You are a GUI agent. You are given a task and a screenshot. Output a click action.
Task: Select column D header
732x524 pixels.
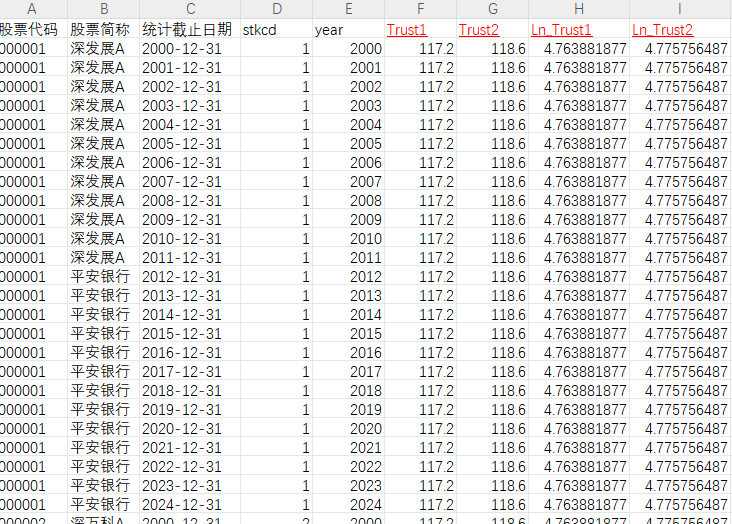click(275, 9)
